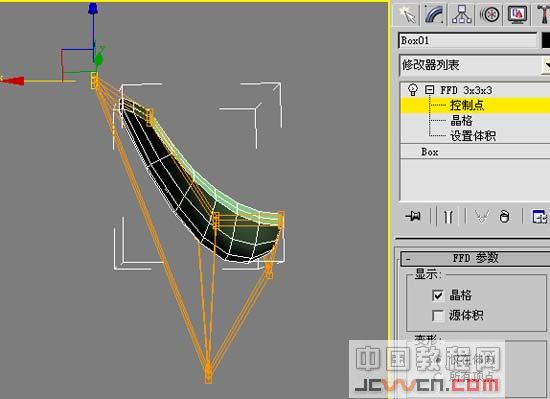The width and height of the screenshot is (550, 399).
Task: Open the Utilities hammer tab
Action: click(542, 14)
